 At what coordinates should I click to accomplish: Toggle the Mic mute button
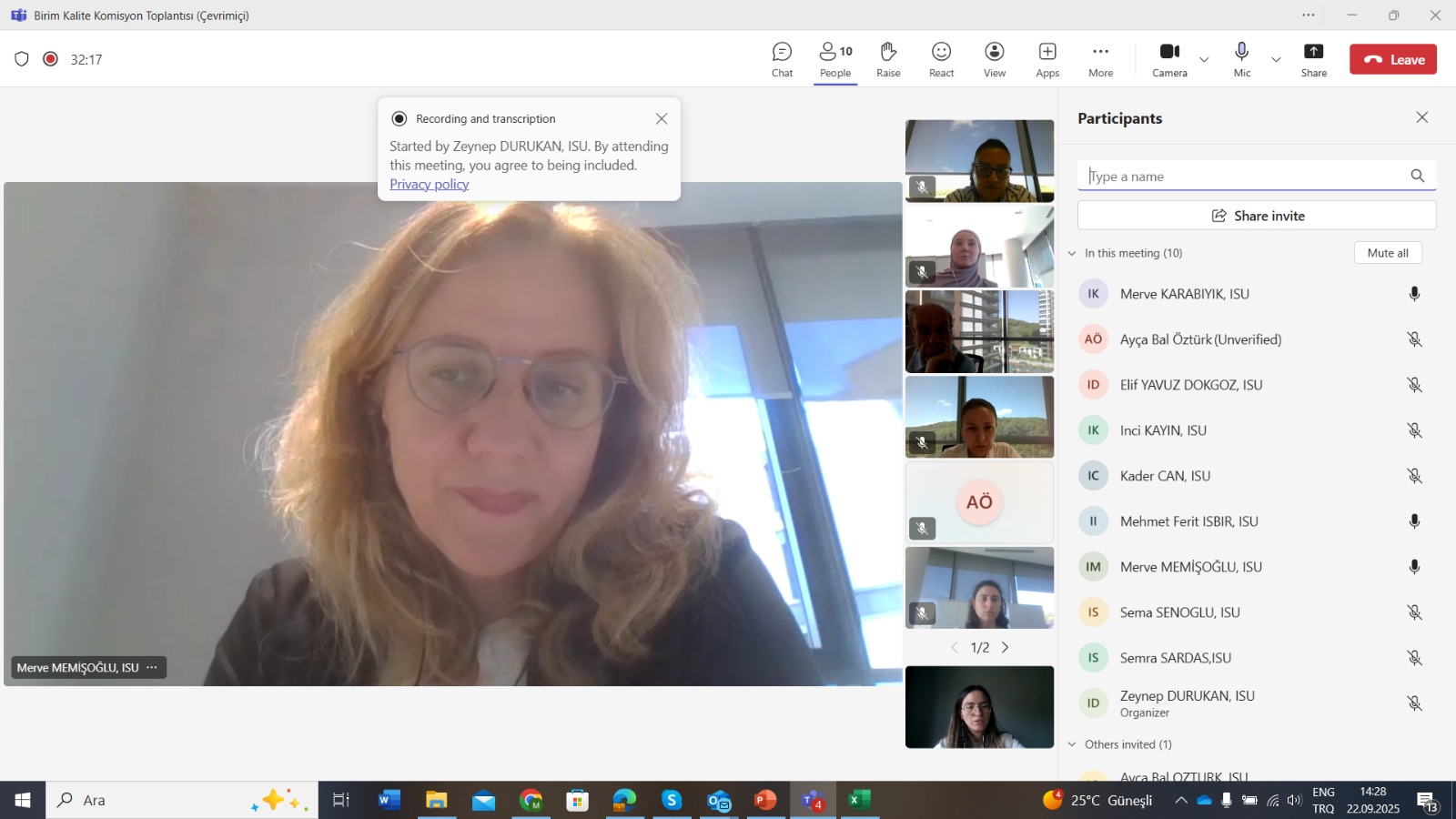[x=1241, y=59]
